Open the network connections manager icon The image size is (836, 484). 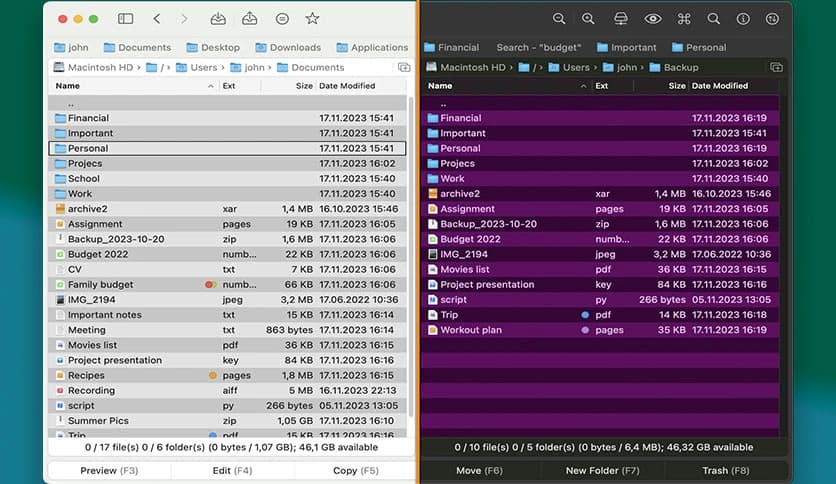[x=620, y=19]
